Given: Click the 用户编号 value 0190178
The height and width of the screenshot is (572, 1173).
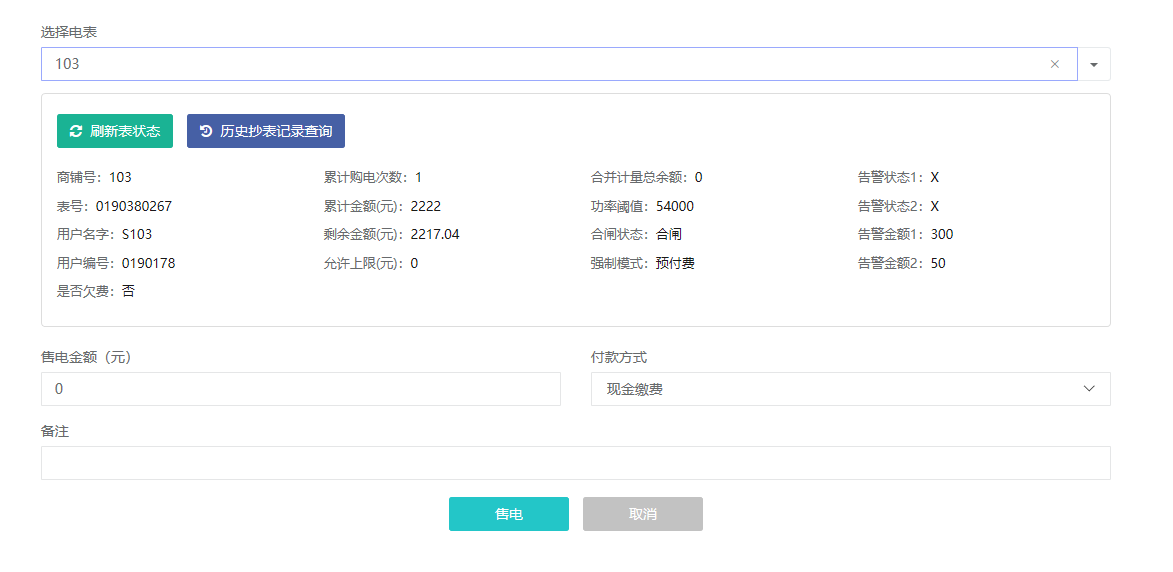Looking at the screenshot, I should point(148,264).
